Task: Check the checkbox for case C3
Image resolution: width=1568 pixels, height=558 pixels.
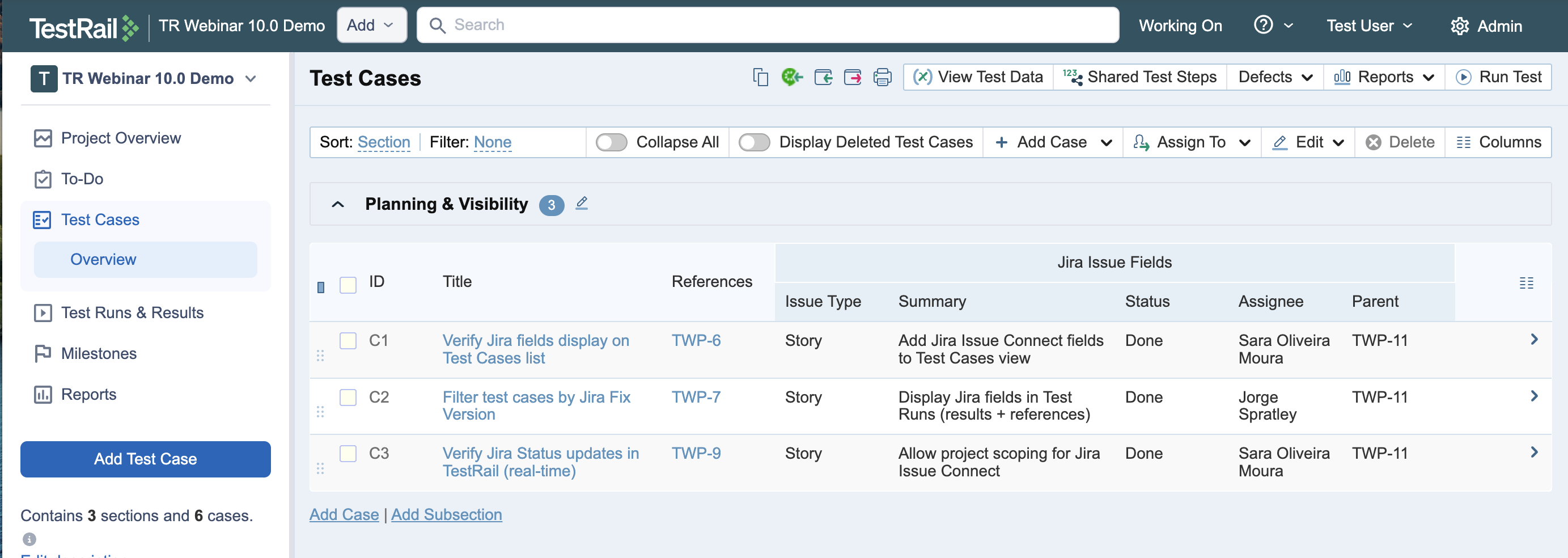Action: (x=347, y=453)
